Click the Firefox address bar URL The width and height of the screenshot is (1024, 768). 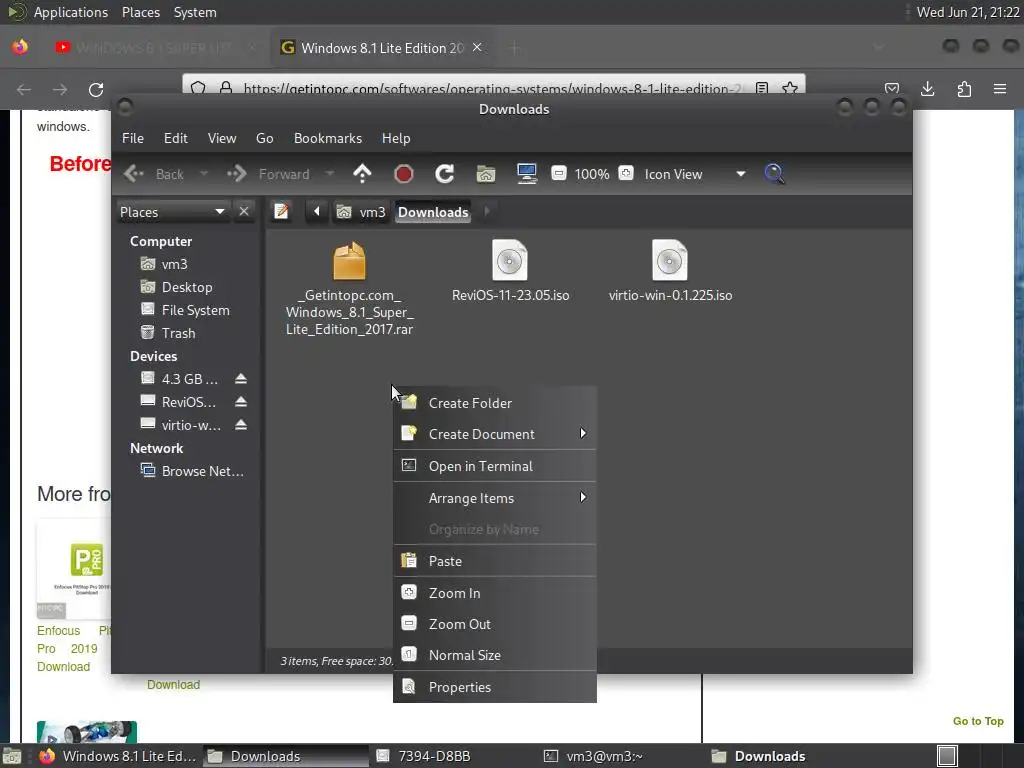pyautogui.click(x=492, y=88)
